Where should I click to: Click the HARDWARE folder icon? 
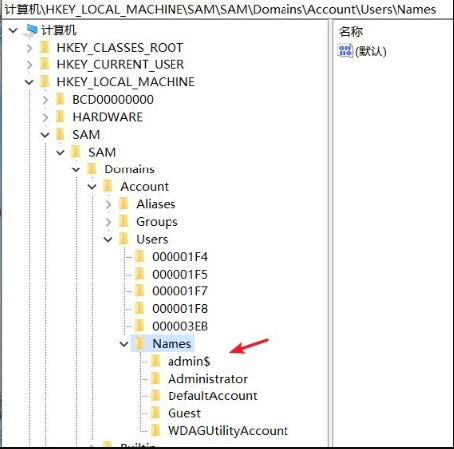coord(60,117)
